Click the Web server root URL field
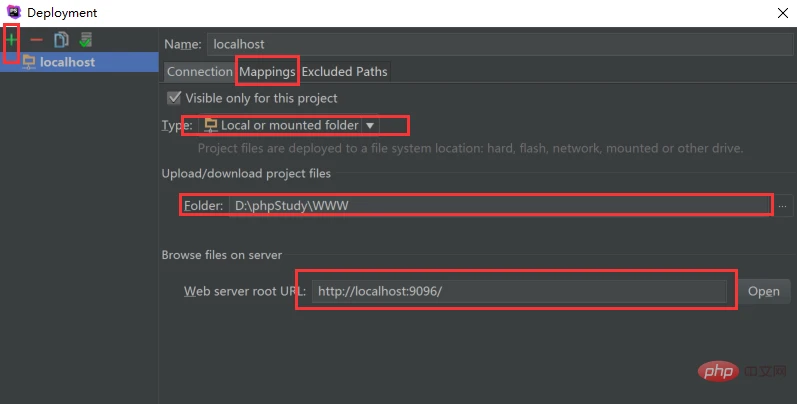Screen dimensions: 797x404 [x=519, y=291]
